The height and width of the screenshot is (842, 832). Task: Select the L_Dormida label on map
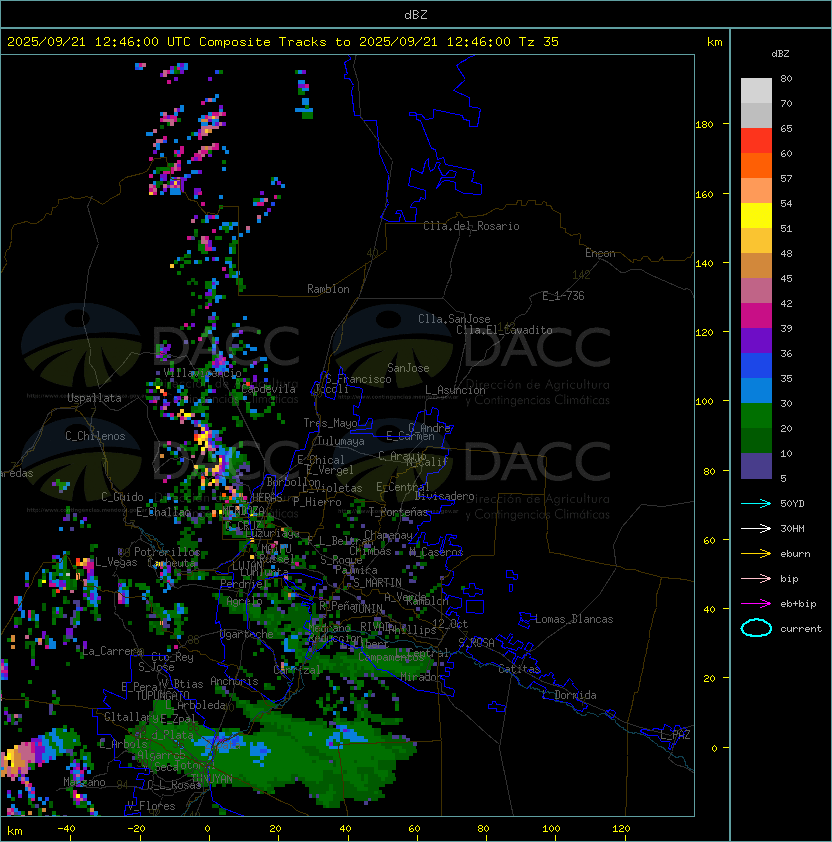[569, 695]
